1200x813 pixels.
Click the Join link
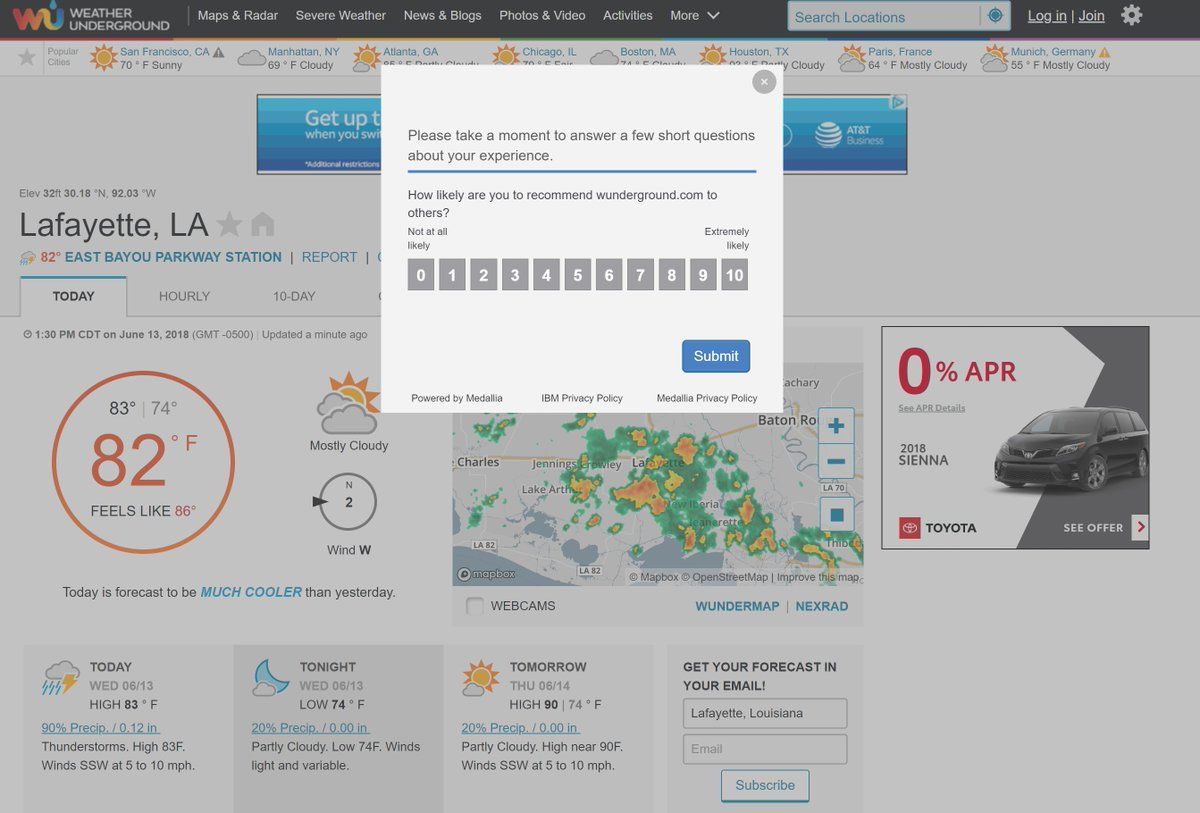click(x=1092, y=16)
